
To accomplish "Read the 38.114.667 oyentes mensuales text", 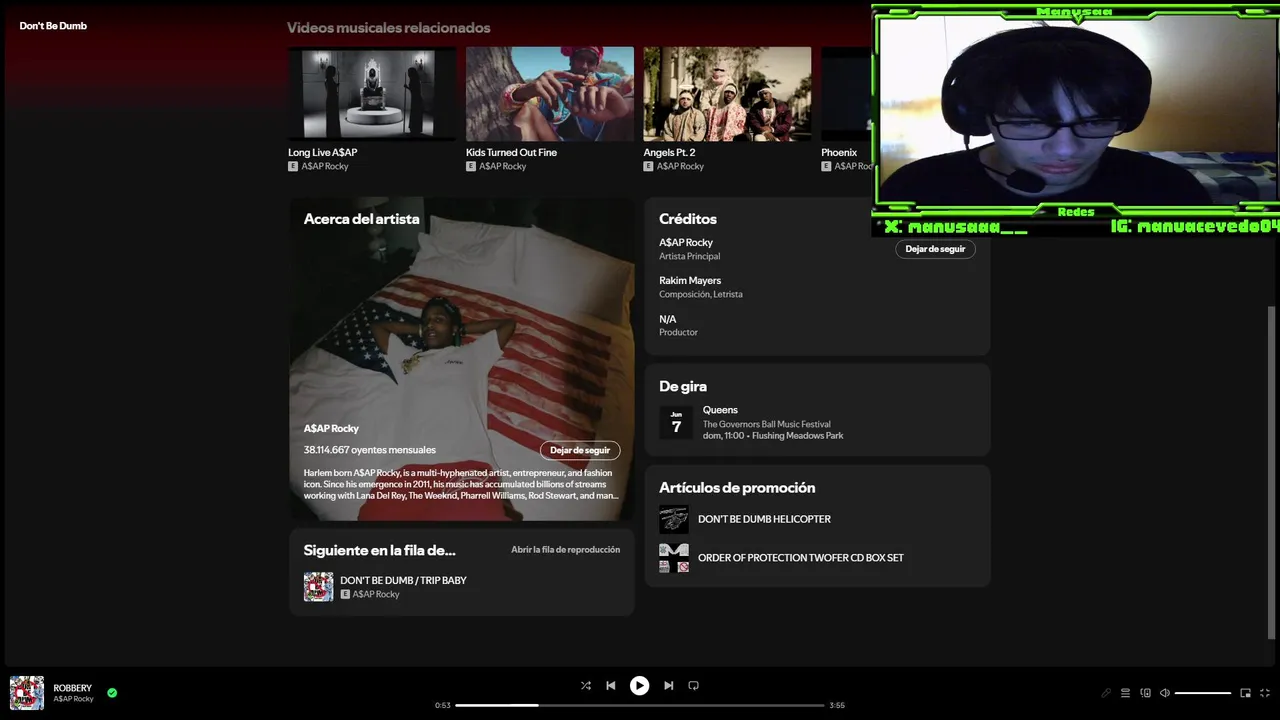I will point(370,450).
